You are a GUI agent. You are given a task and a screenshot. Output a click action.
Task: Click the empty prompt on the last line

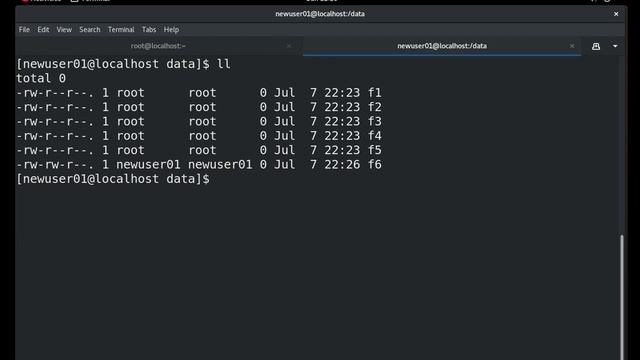113,179
